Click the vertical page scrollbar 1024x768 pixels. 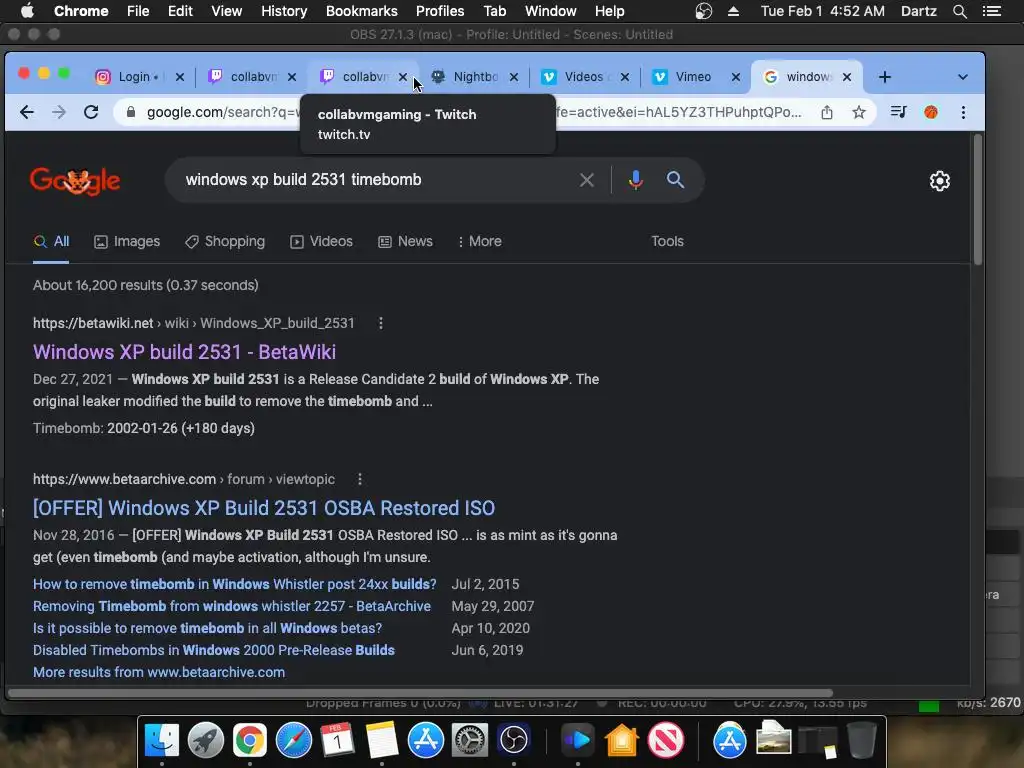click(978, 200)
